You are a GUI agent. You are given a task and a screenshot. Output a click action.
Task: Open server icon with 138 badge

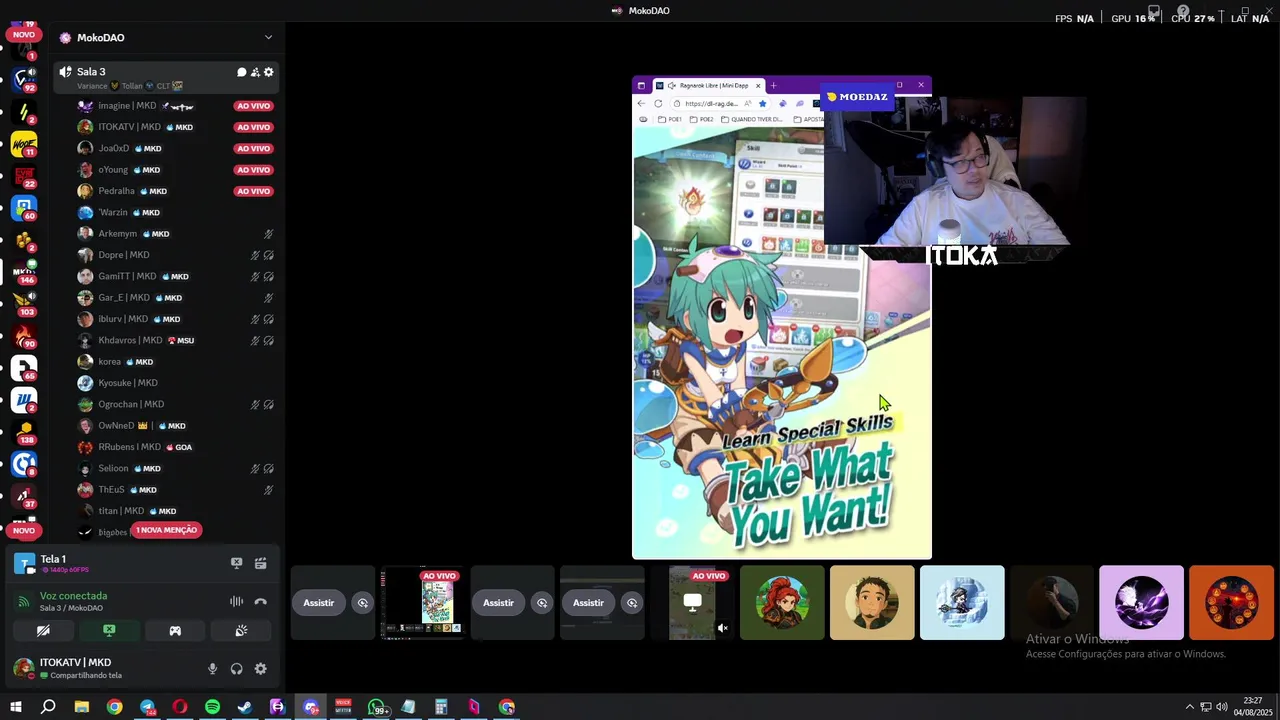(x=24, y=432)
